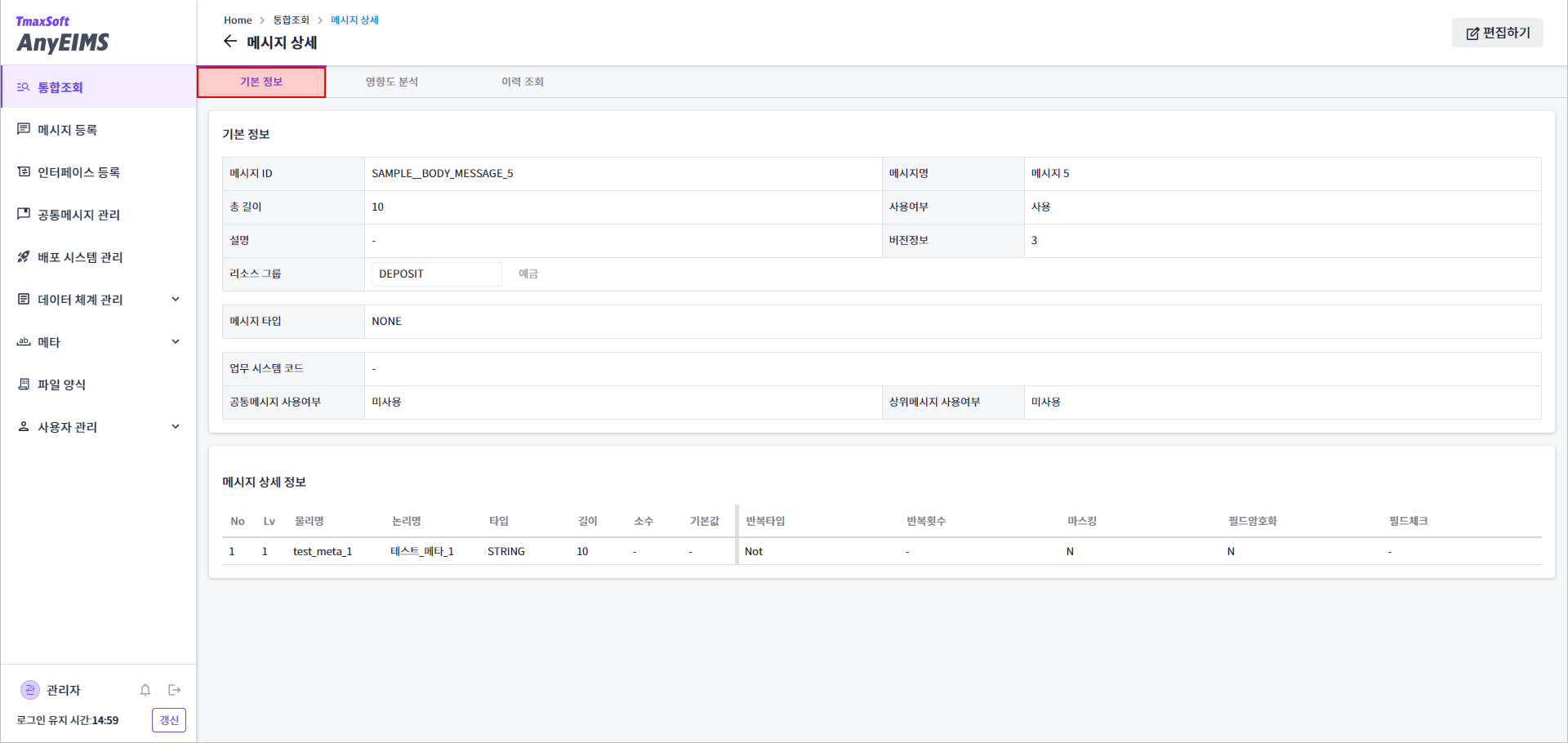
Task: Open the 공통메시지 관리 menu item
Action: coord(99,214)
